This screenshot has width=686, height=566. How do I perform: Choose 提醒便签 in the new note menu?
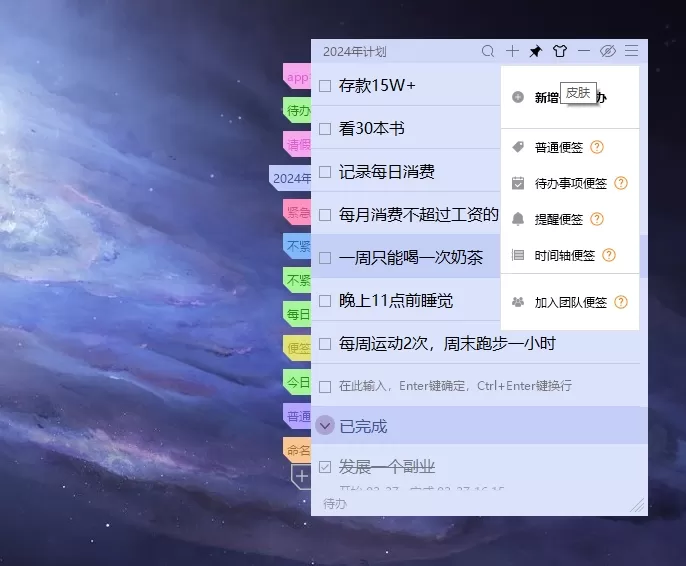tap(558, 219)
